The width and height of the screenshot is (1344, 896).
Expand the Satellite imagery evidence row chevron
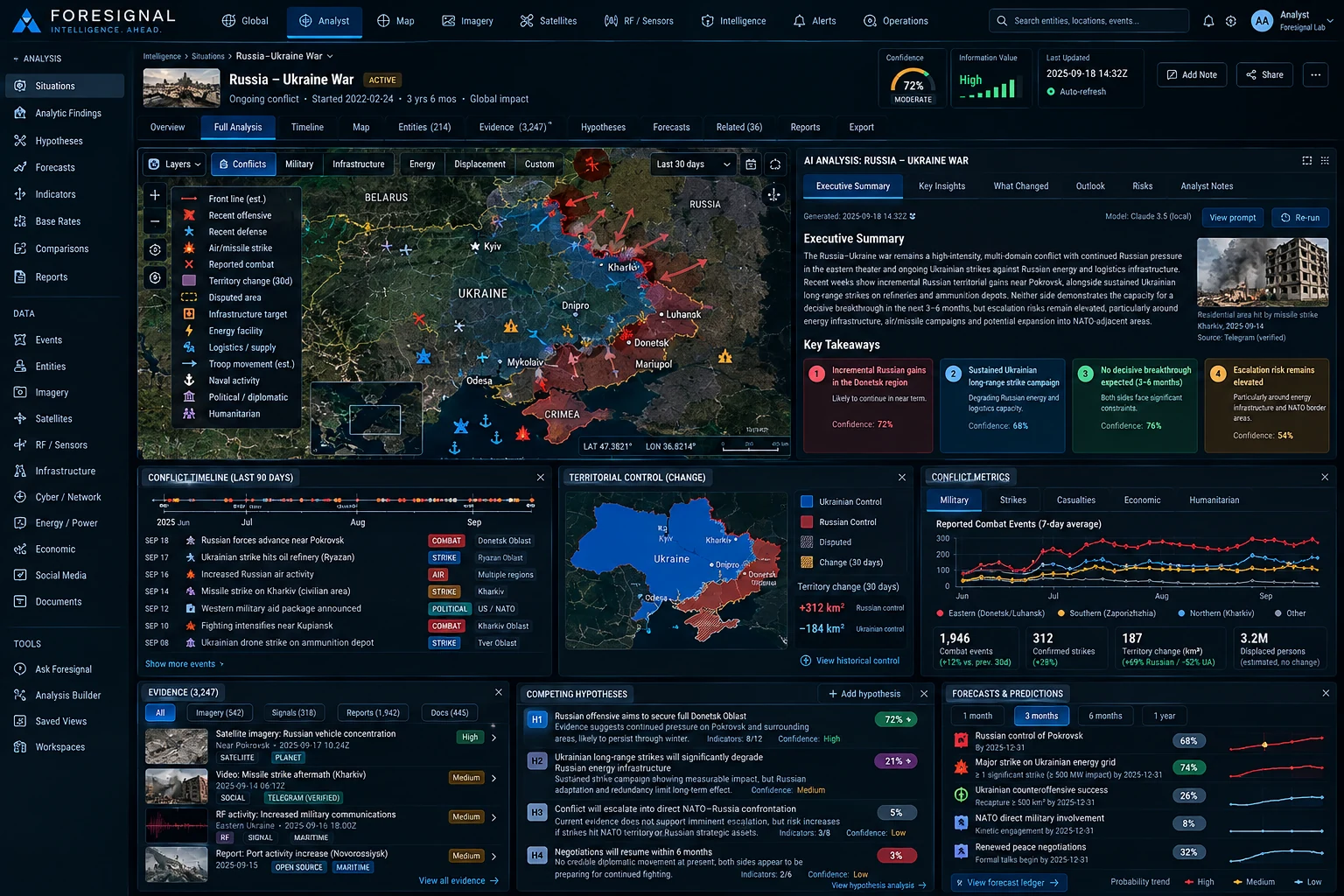coord(494,738)
